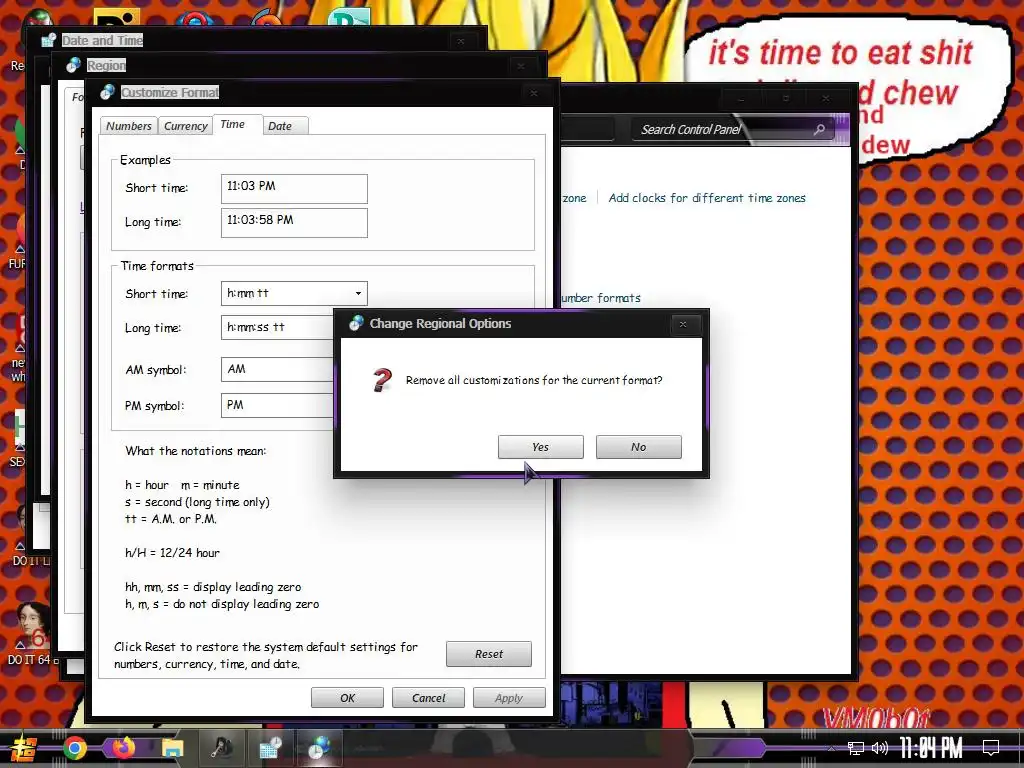Maximize the Control Panel window
1024x768 pixels.
coord(786,99)
